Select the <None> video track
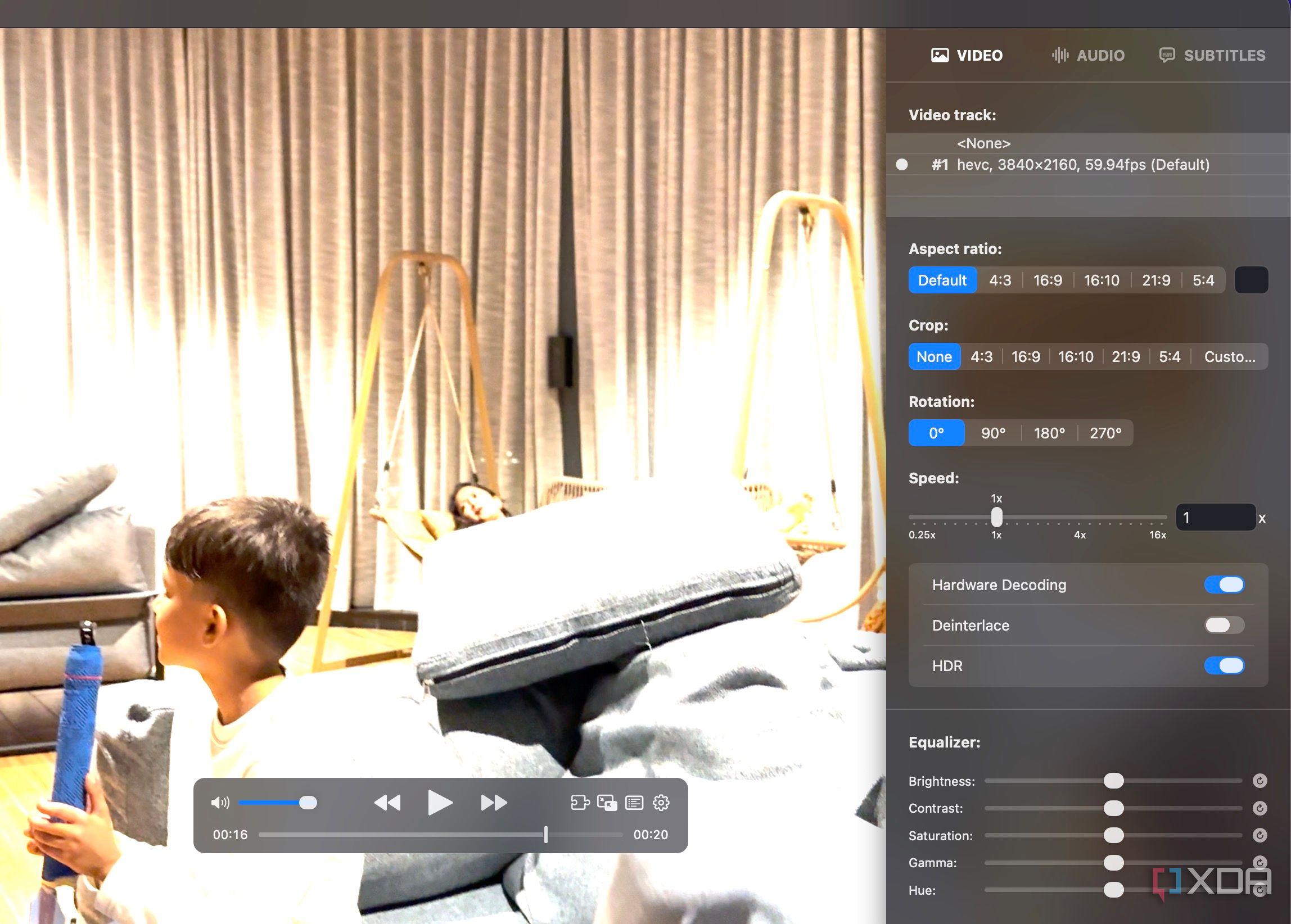 coord(1089,143)
